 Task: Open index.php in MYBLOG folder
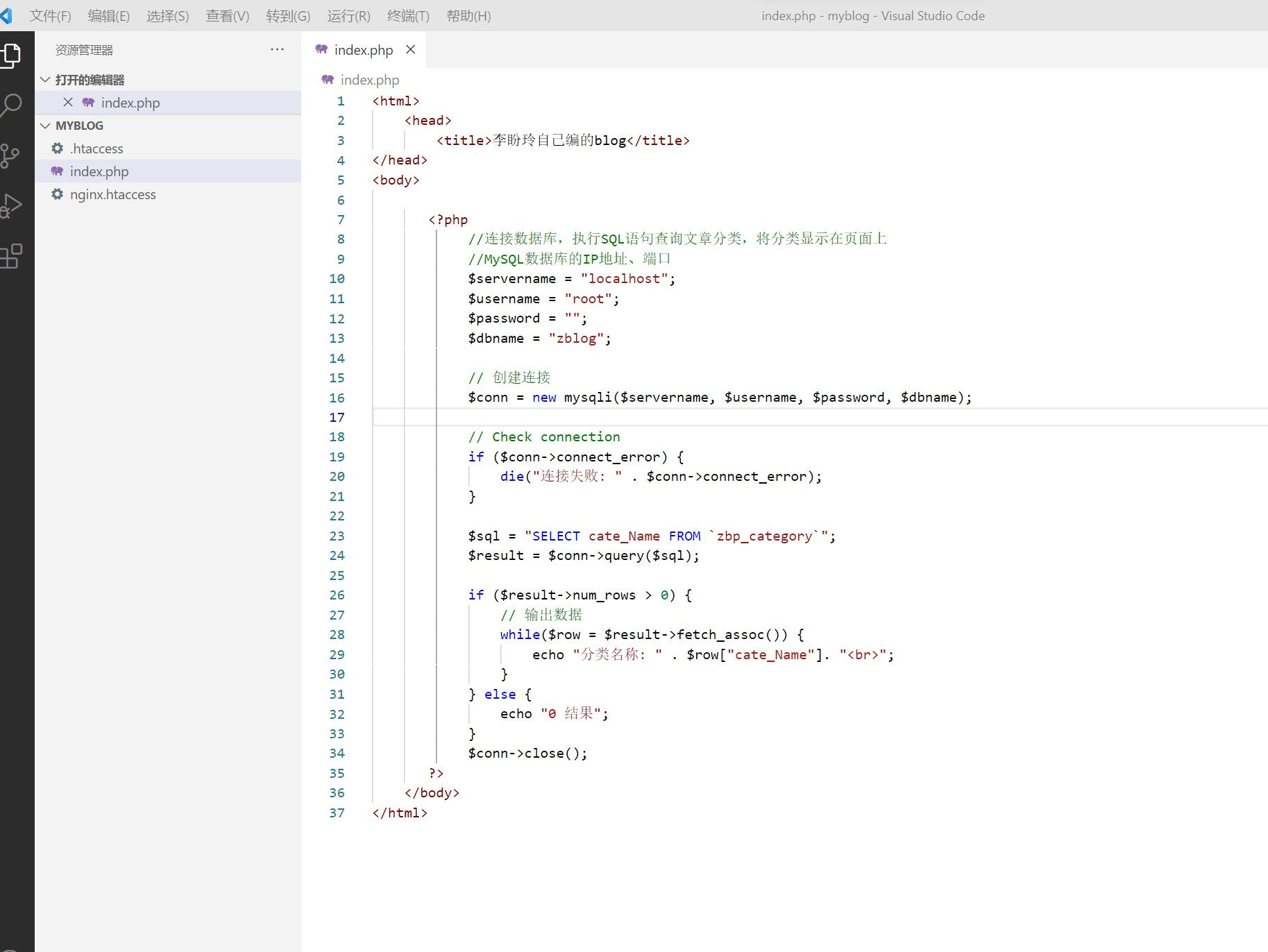(168, 171)
